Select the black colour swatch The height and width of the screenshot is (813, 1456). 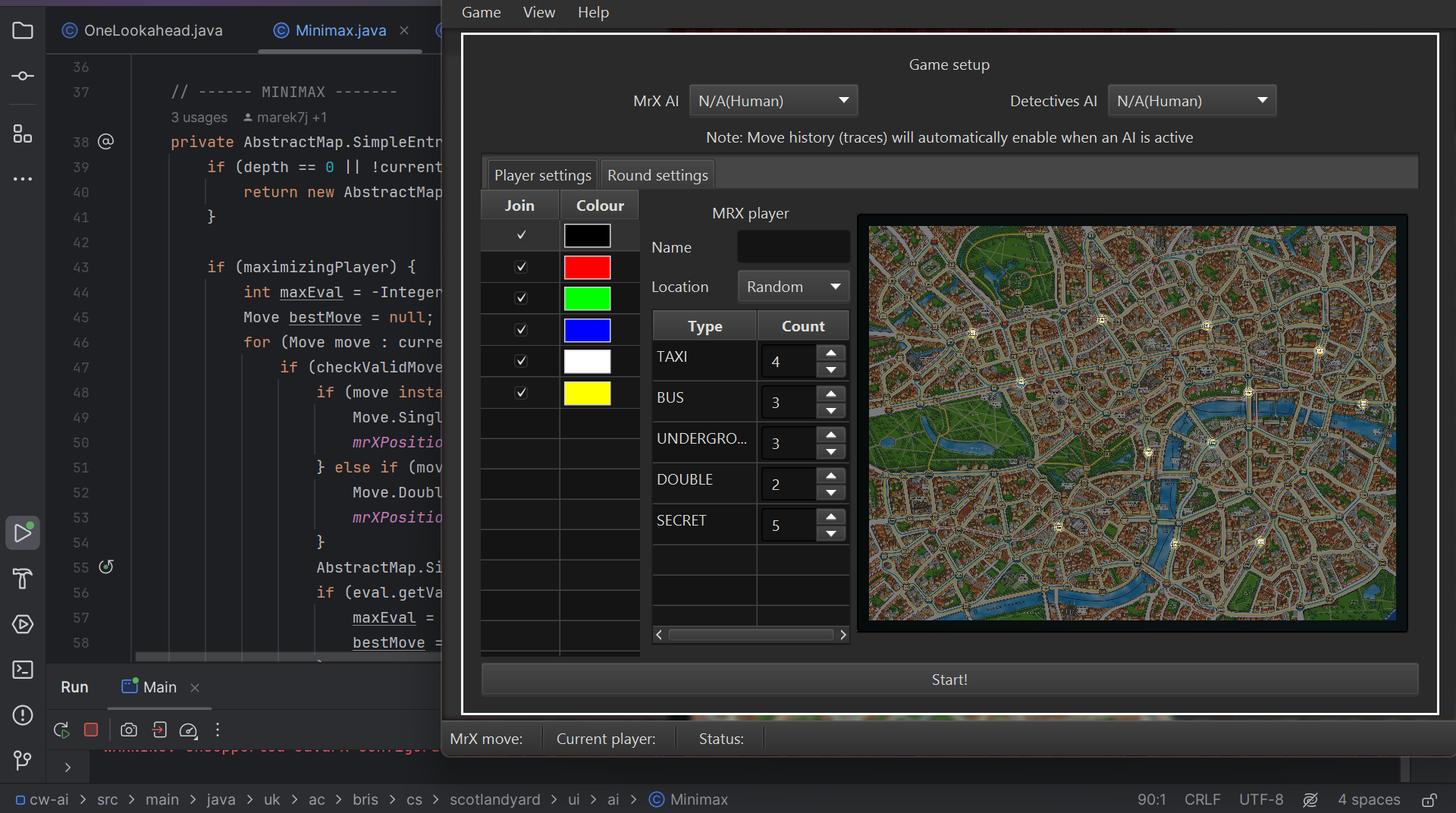tap(587, 236)
